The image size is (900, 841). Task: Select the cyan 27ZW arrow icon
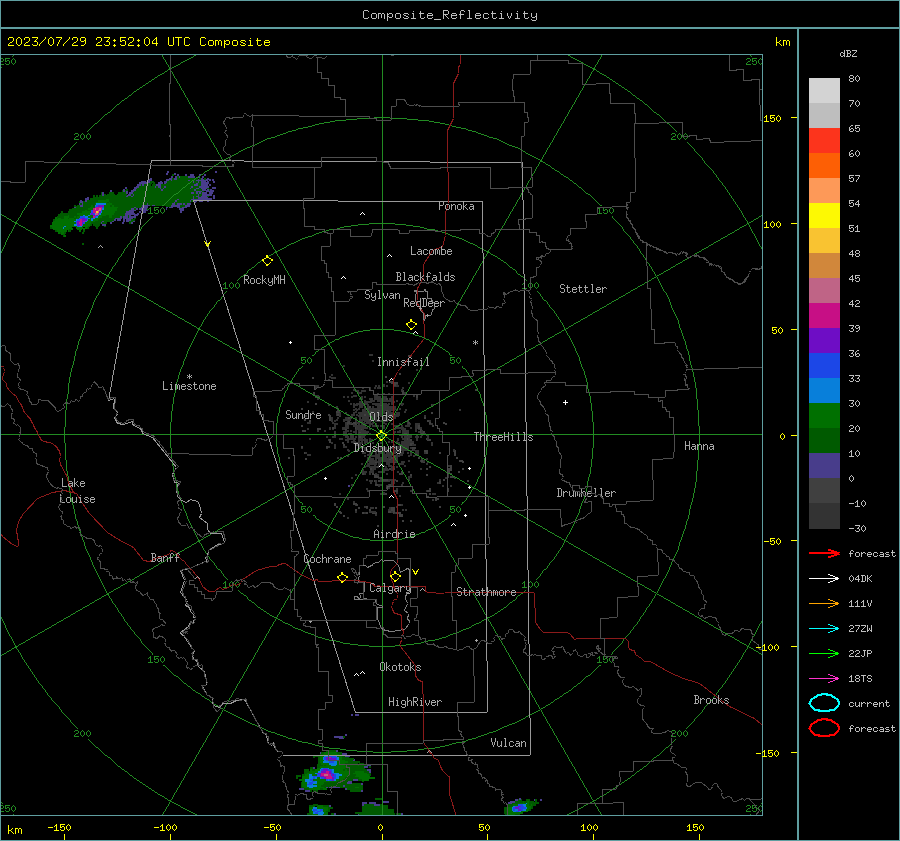pyautogui.click(x=824, y=629)
